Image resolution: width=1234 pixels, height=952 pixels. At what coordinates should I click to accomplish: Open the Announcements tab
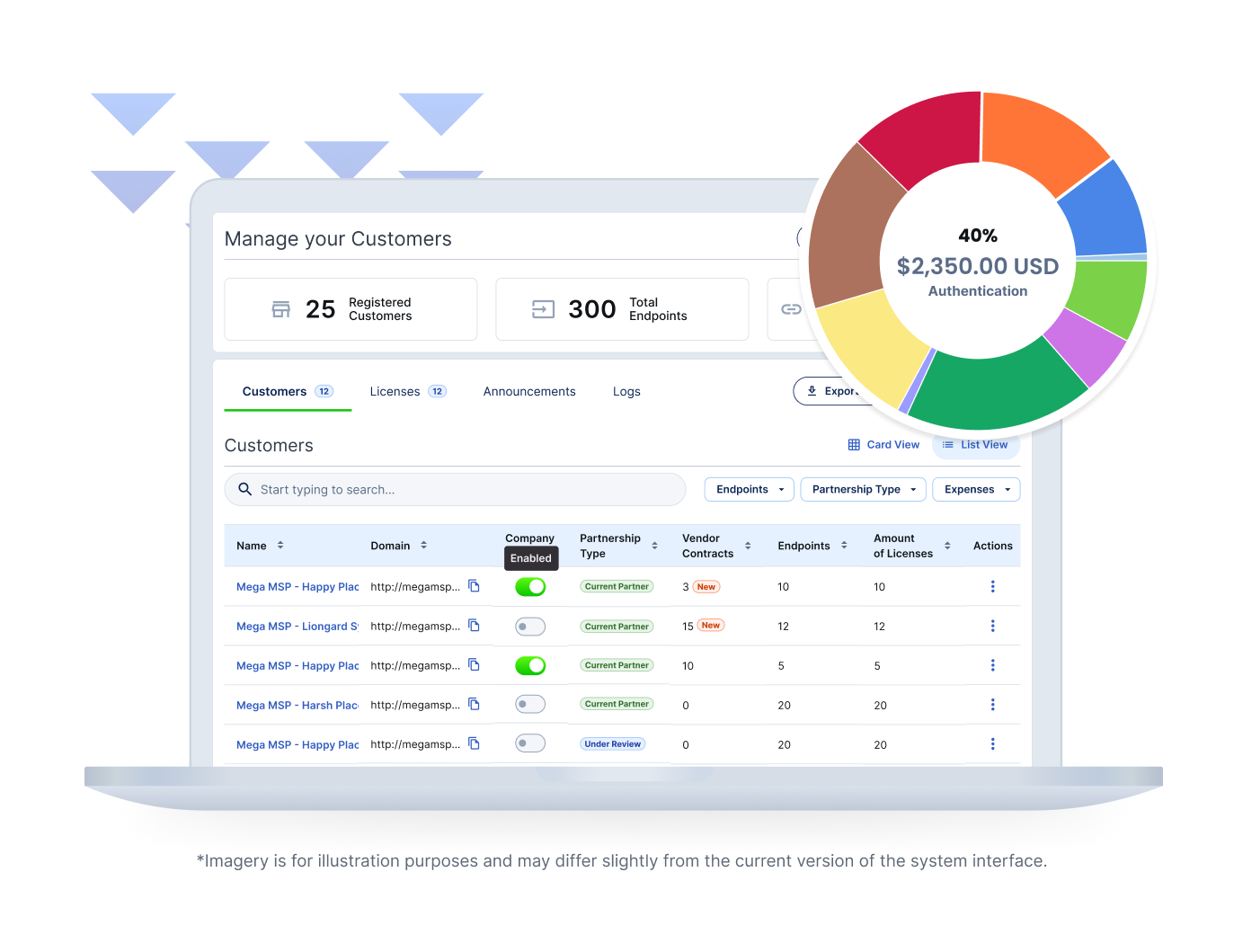tap(528, 391)
